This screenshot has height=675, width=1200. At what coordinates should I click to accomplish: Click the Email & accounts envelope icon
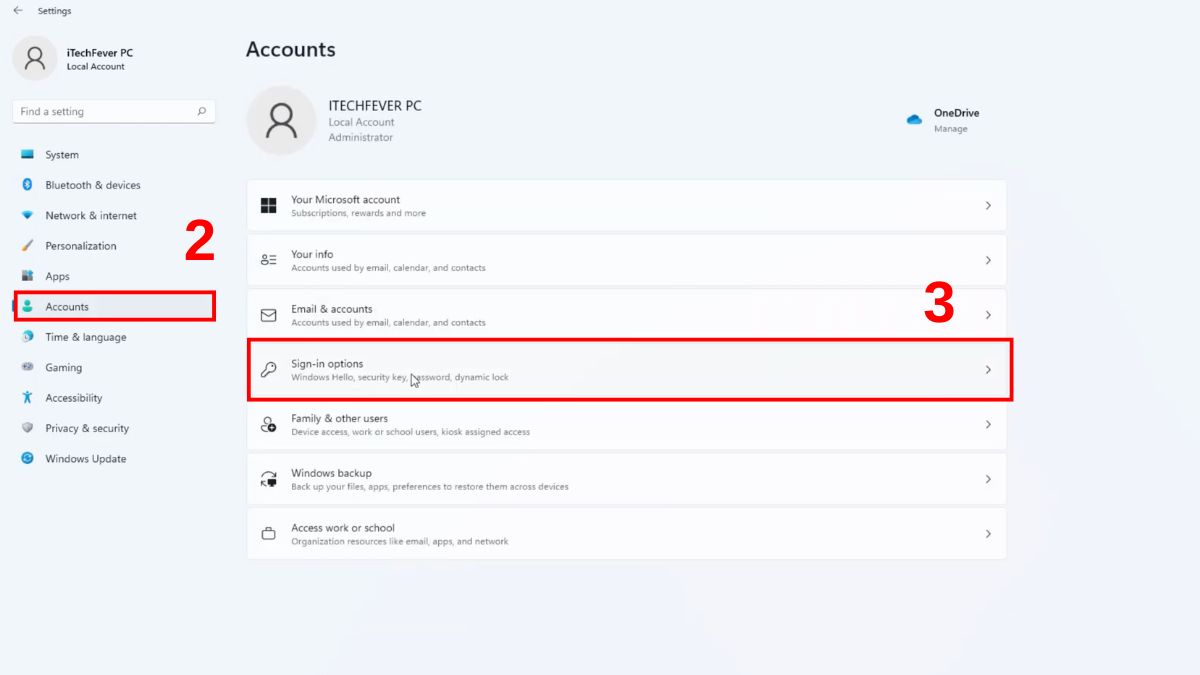pyautogui.click(x=268, y=315)
